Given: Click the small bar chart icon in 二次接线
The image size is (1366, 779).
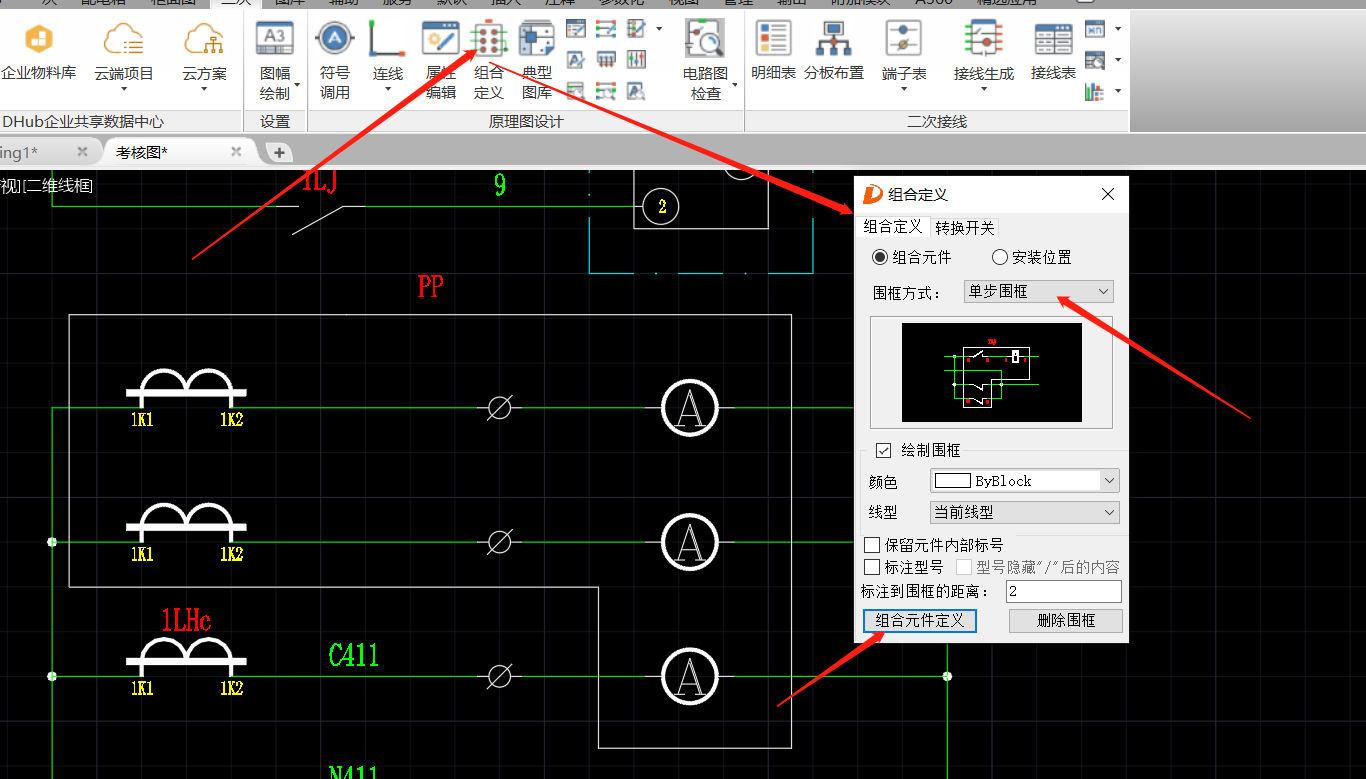Looking at the screenshot, I should pos(1095,92).
